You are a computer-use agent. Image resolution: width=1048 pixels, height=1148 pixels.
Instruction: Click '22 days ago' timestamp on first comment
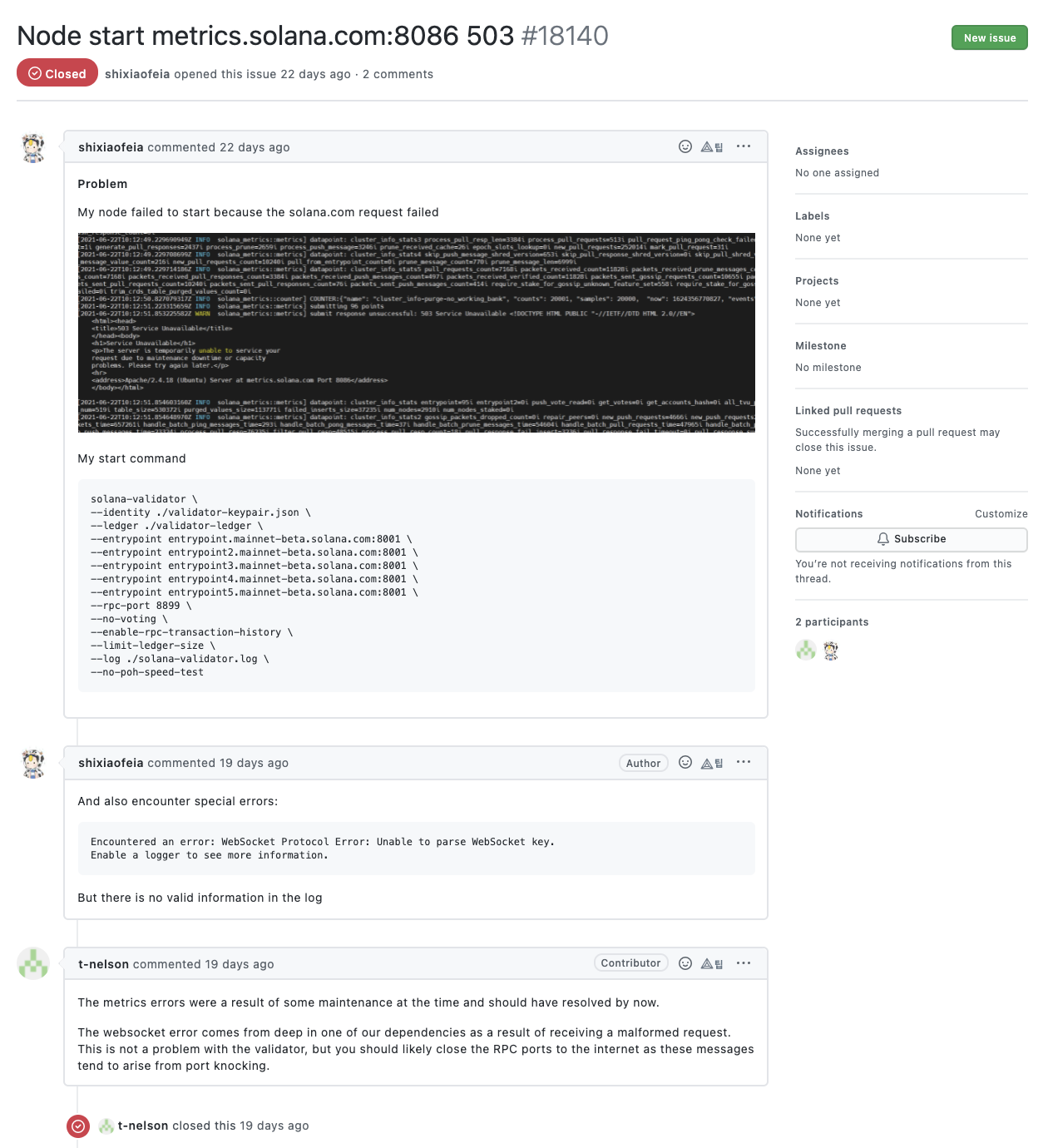[255, 147]
